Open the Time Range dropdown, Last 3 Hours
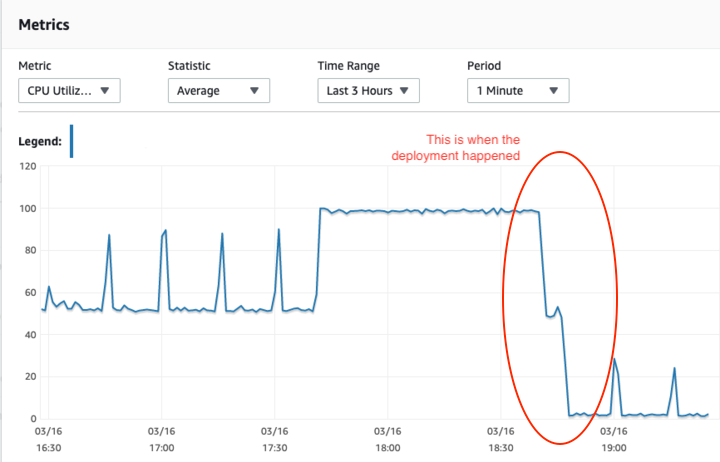The image size is (720, 462). 368,90
